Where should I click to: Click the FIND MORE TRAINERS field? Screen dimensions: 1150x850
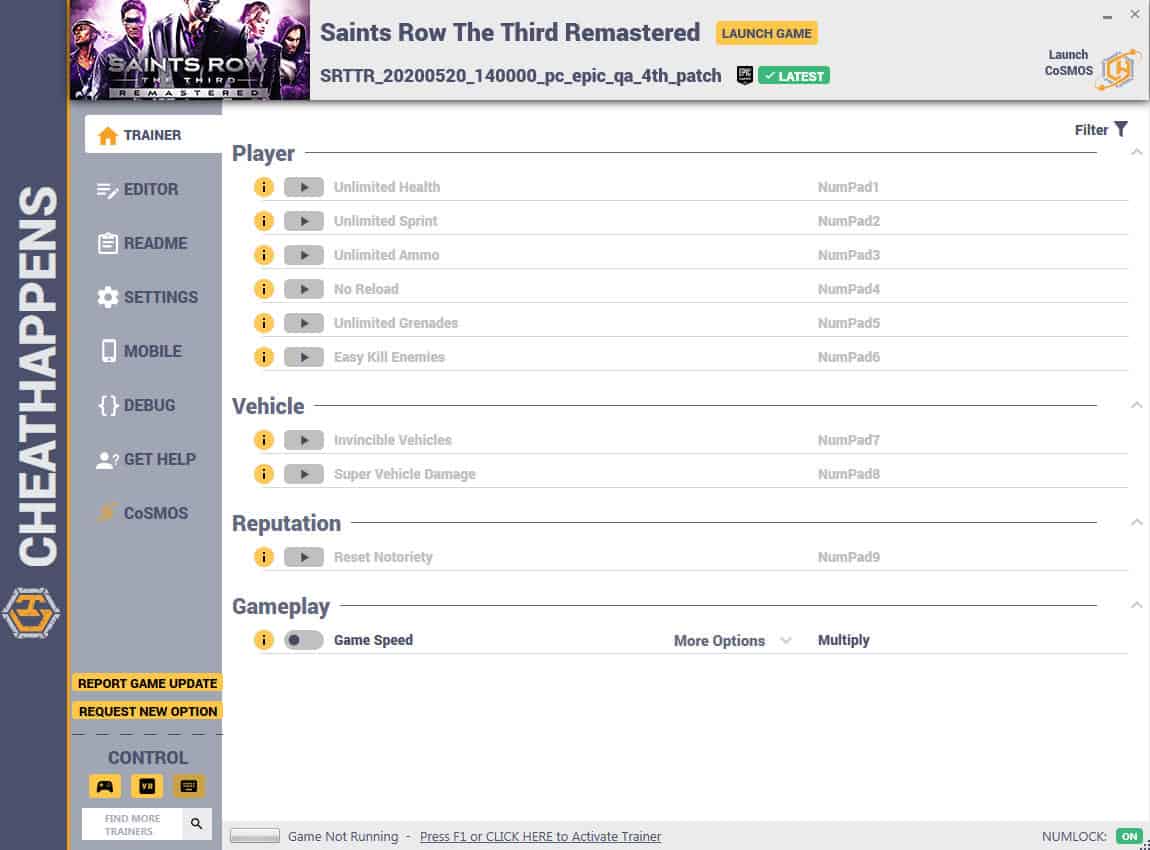coord(132,824)
